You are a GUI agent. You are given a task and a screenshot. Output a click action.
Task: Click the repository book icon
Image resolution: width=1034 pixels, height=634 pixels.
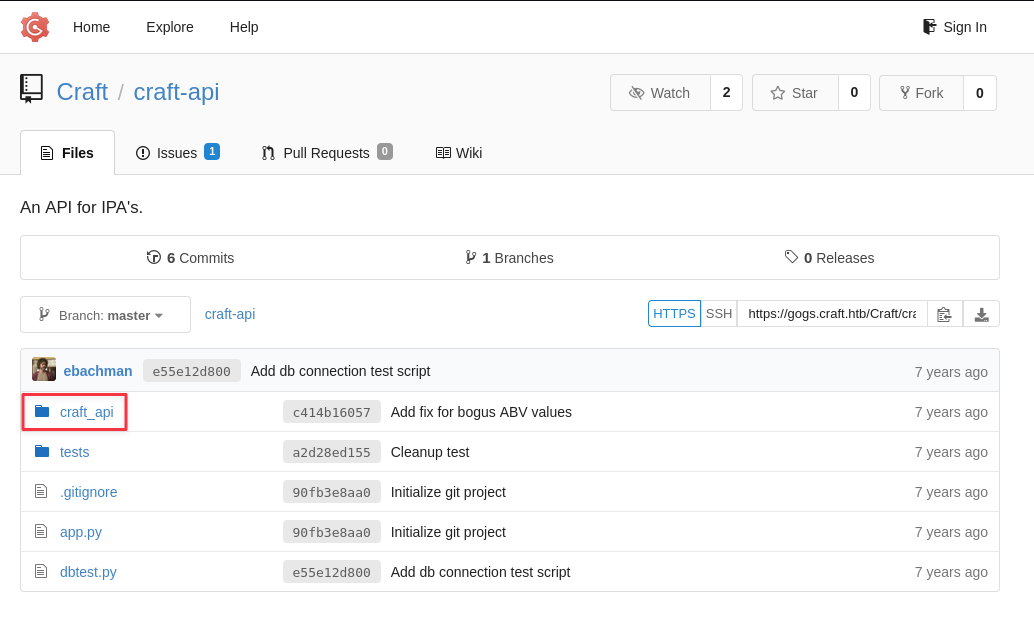[31, 89]
